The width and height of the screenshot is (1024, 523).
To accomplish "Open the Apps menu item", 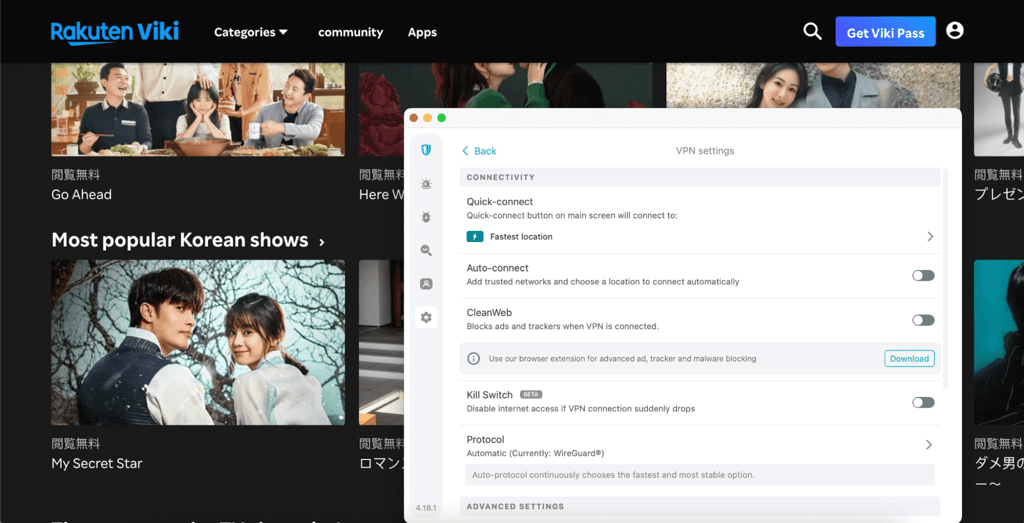I will click(x=423, y=32).
